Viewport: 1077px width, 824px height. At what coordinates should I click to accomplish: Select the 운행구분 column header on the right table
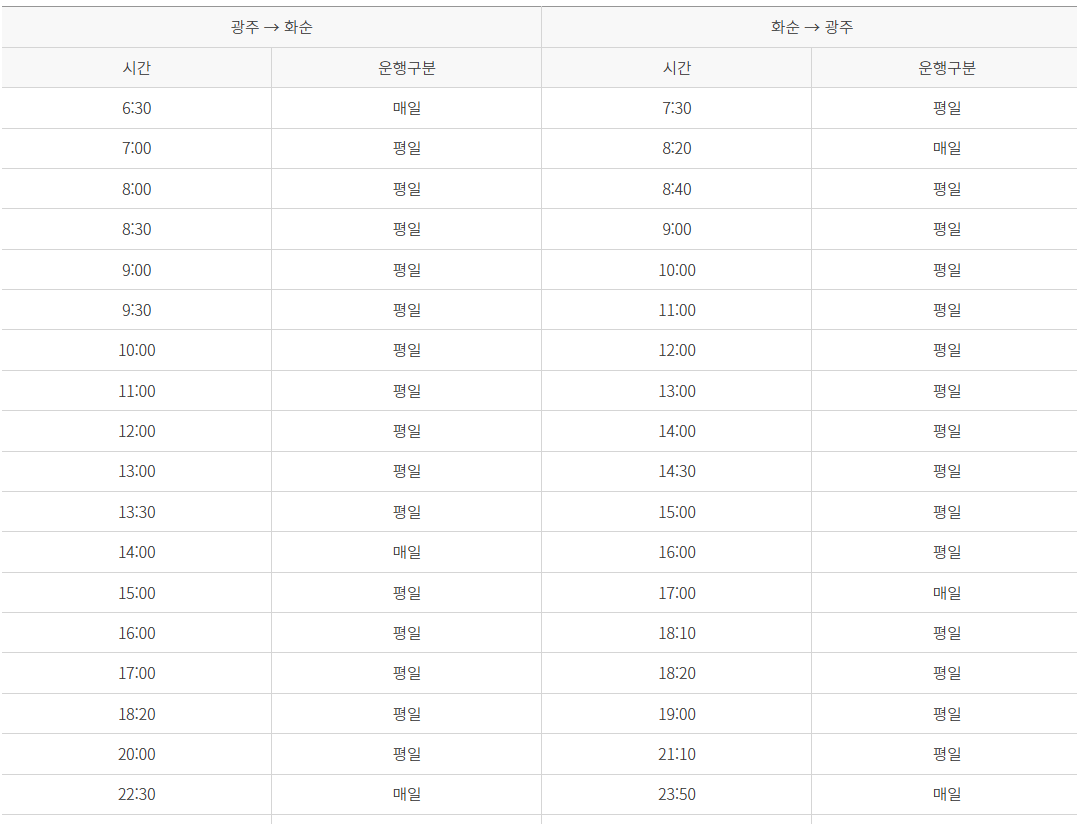(x=944, y=66)
